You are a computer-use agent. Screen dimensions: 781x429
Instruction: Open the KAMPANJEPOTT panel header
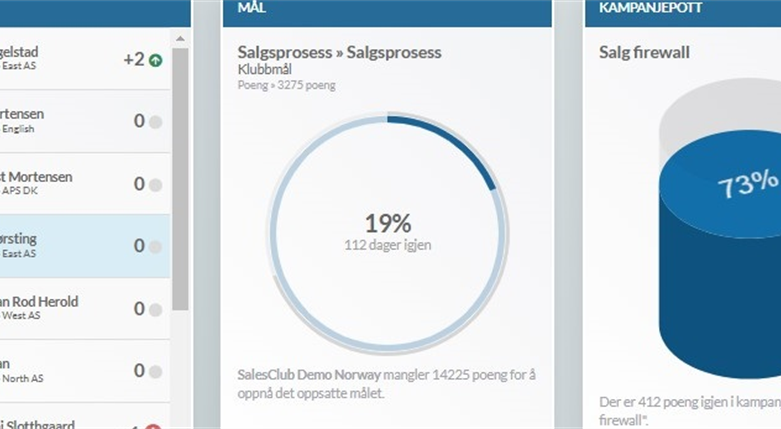coord(683,13)
